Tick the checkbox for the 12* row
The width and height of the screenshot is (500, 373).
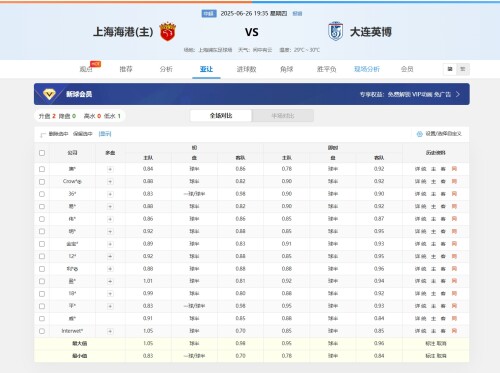tap(42, 256)
